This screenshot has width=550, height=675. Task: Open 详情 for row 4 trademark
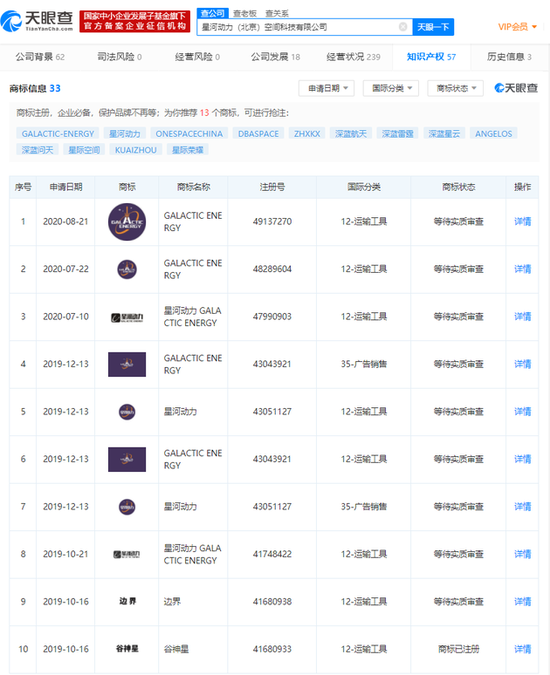click(x=522, y=364)
